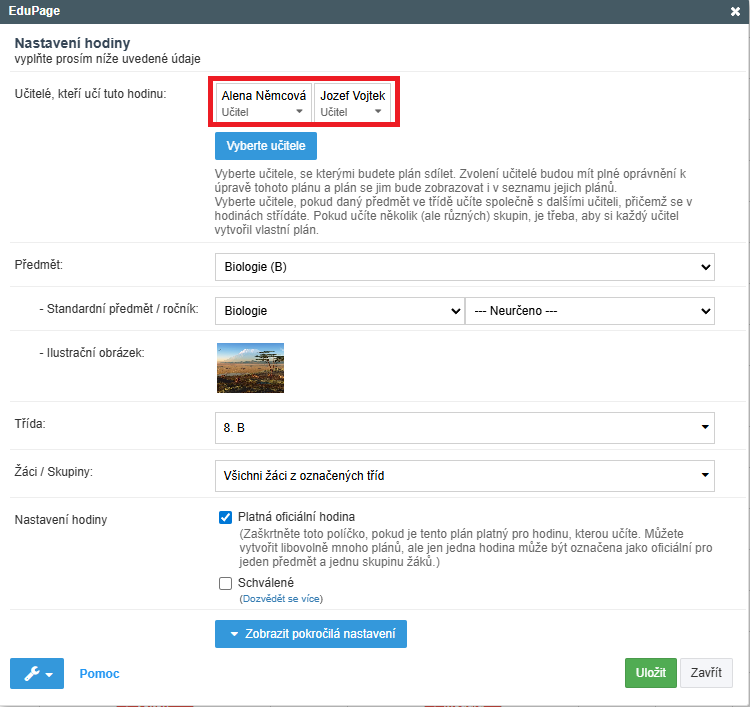750x707 pixels.
Task: Open the Třída selector showing 8. B
Action: [x=464, y=427]
